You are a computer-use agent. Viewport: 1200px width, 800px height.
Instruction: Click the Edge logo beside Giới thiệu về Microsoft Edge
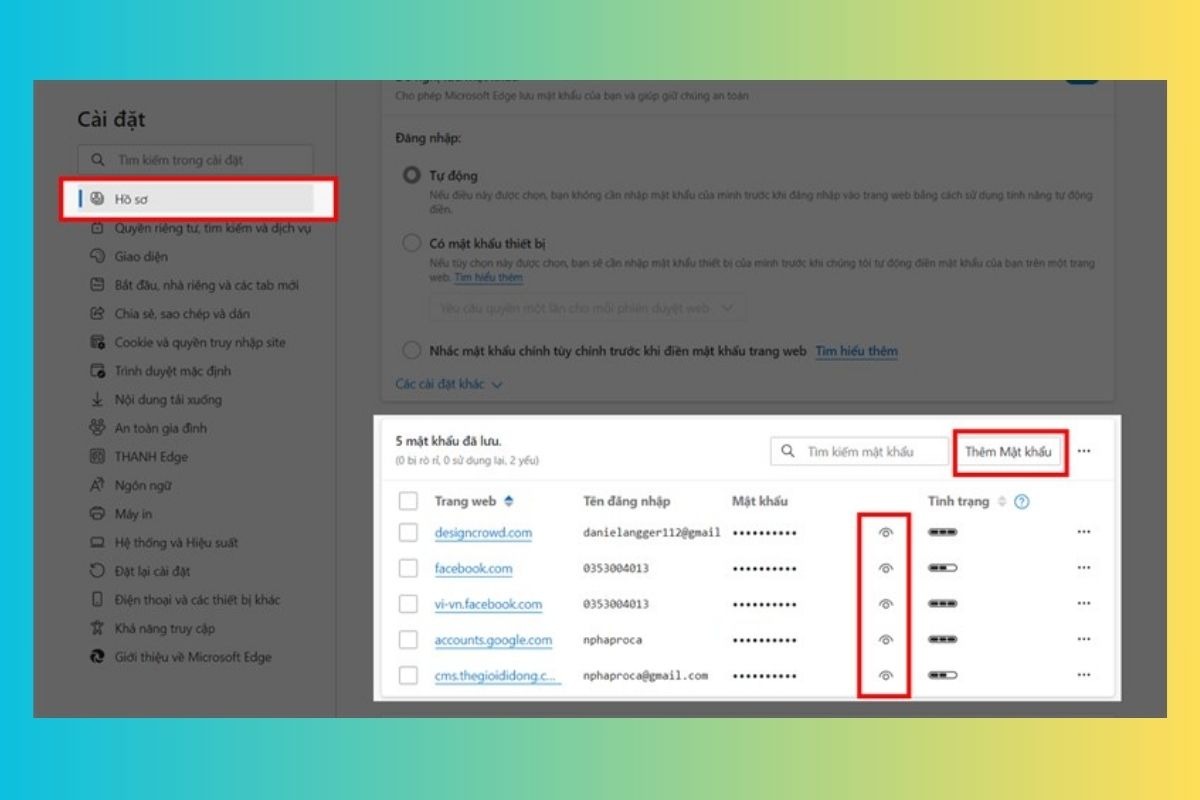click(97, 657)
